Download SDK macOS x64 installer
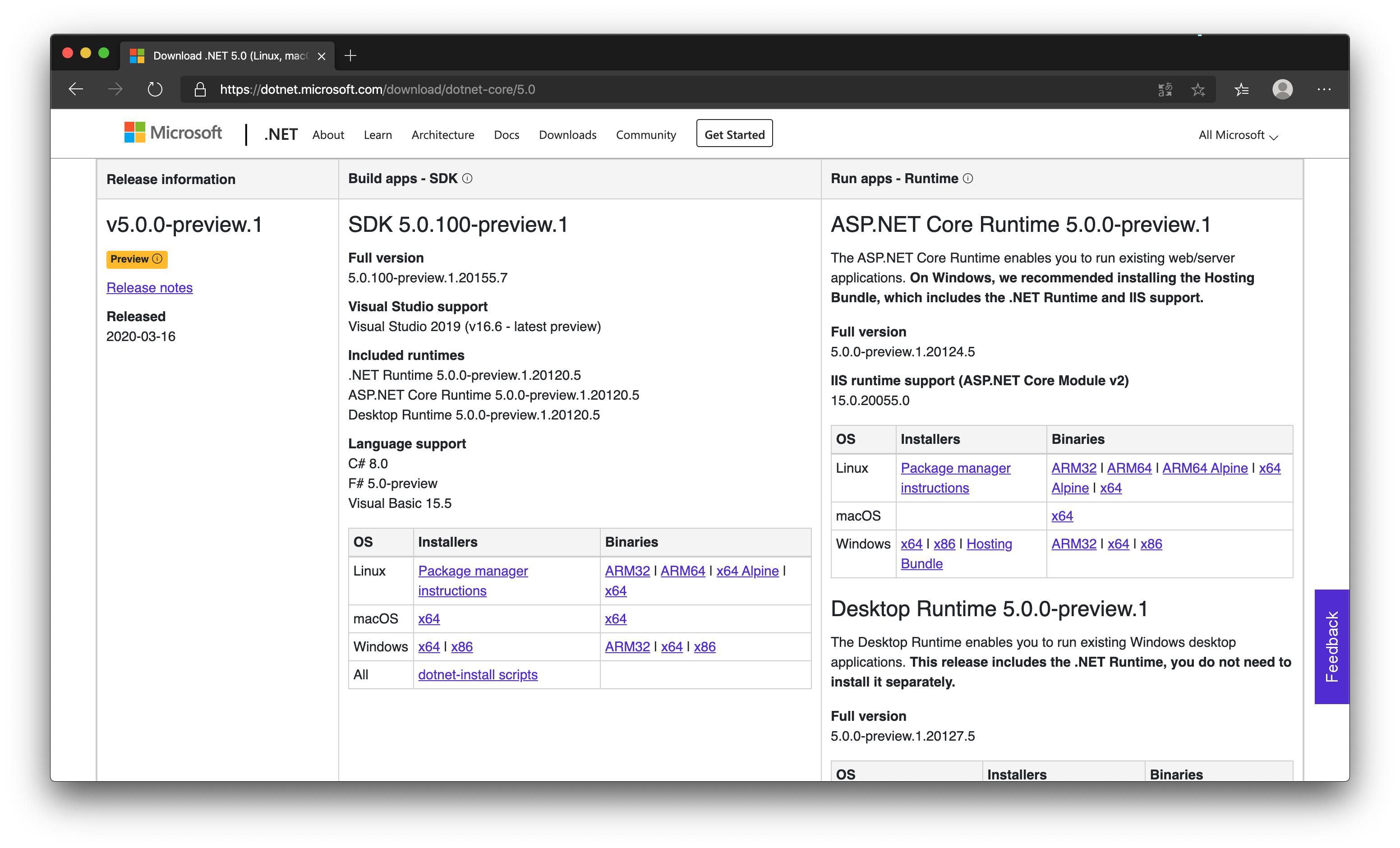Viewport: 1400px width, 848px height. tap(429, 618)
